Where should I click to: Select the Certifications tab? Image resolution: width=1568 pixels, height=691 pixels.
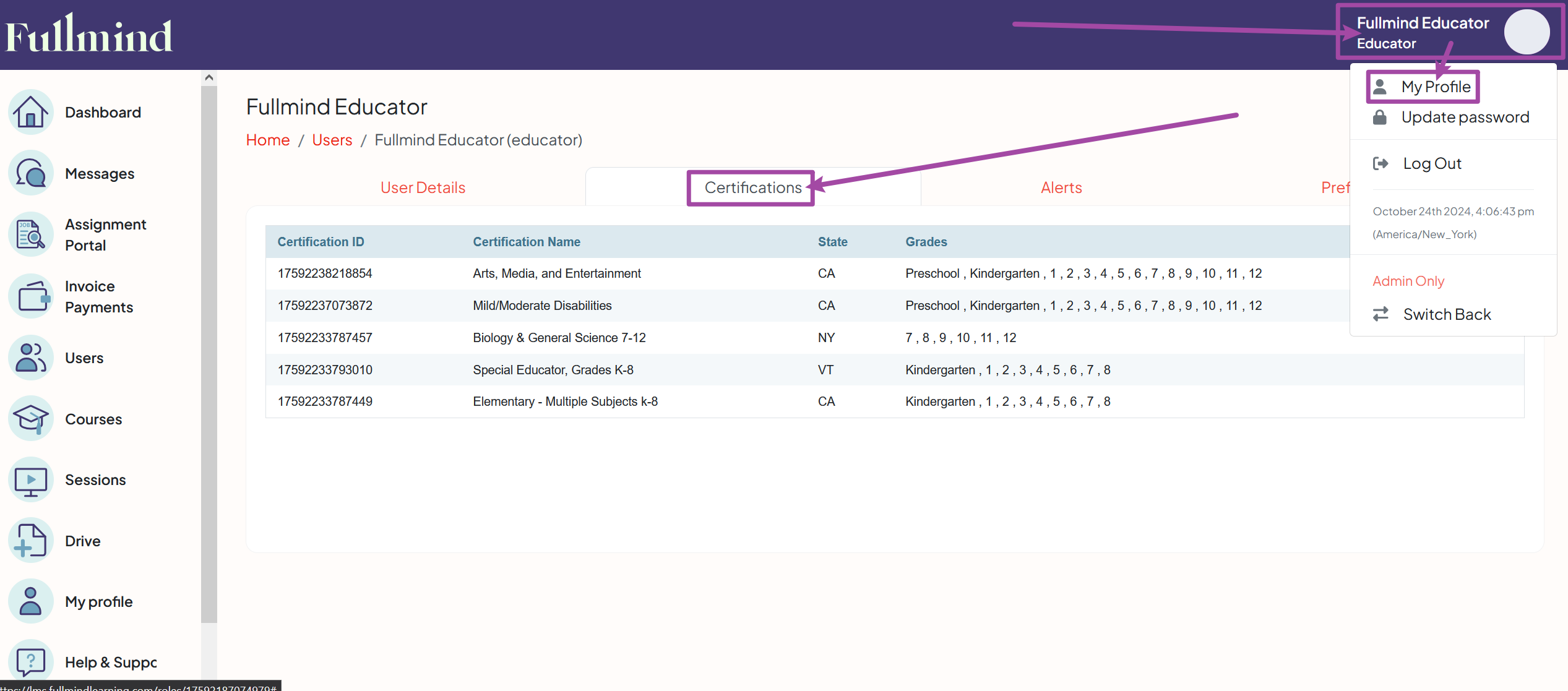[751, 187]
